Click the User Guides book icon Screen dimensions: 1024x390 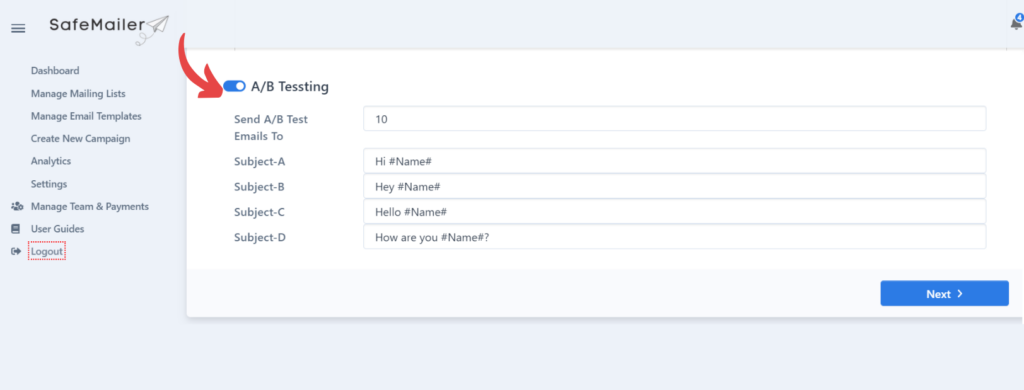[x=16, y=229]
